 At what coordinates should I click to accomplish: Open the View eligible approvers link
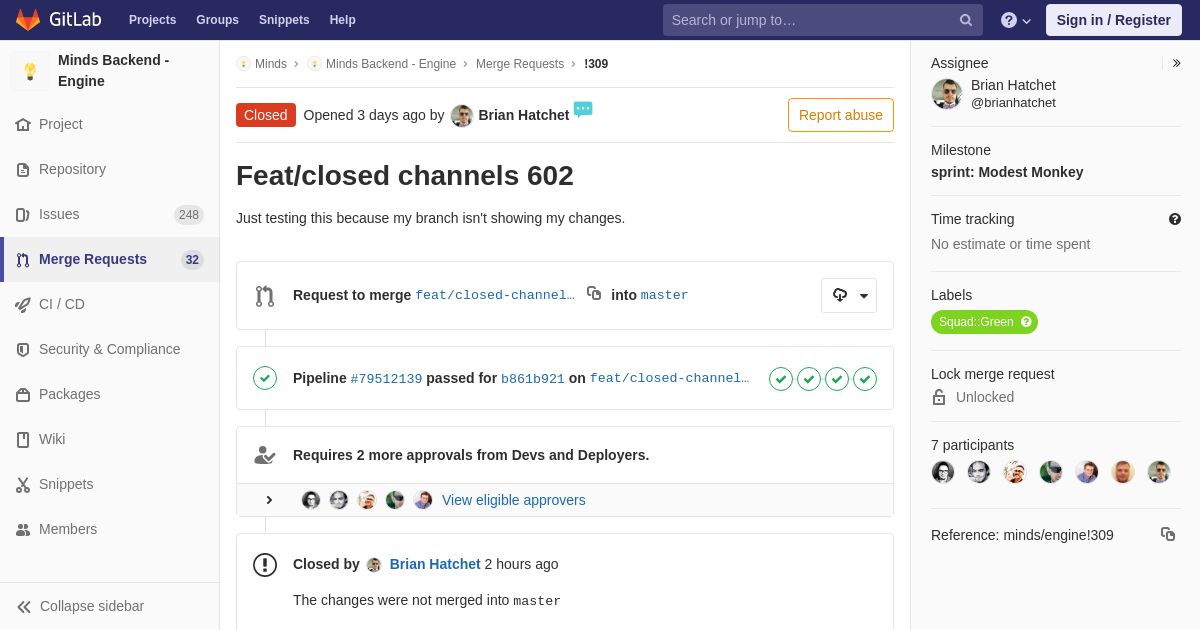[x=514, y=500]
